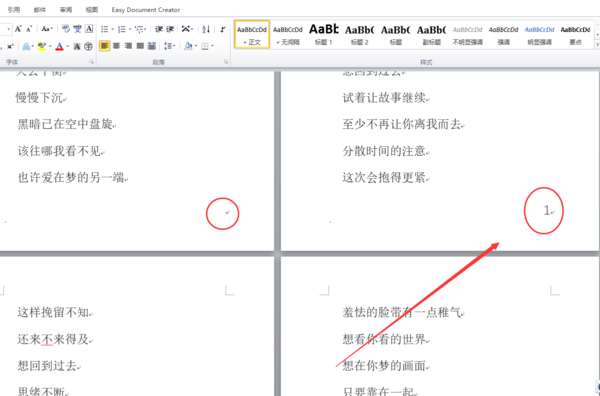This screenshot has width=600, height=396.
Task: Click the character border icon
Action: (89, 29)
